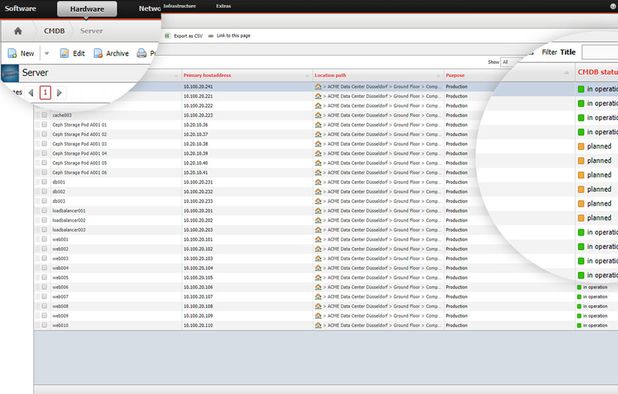Open the Show All dropdown
Screen dimensions: 618x394
tap(511, 62)
